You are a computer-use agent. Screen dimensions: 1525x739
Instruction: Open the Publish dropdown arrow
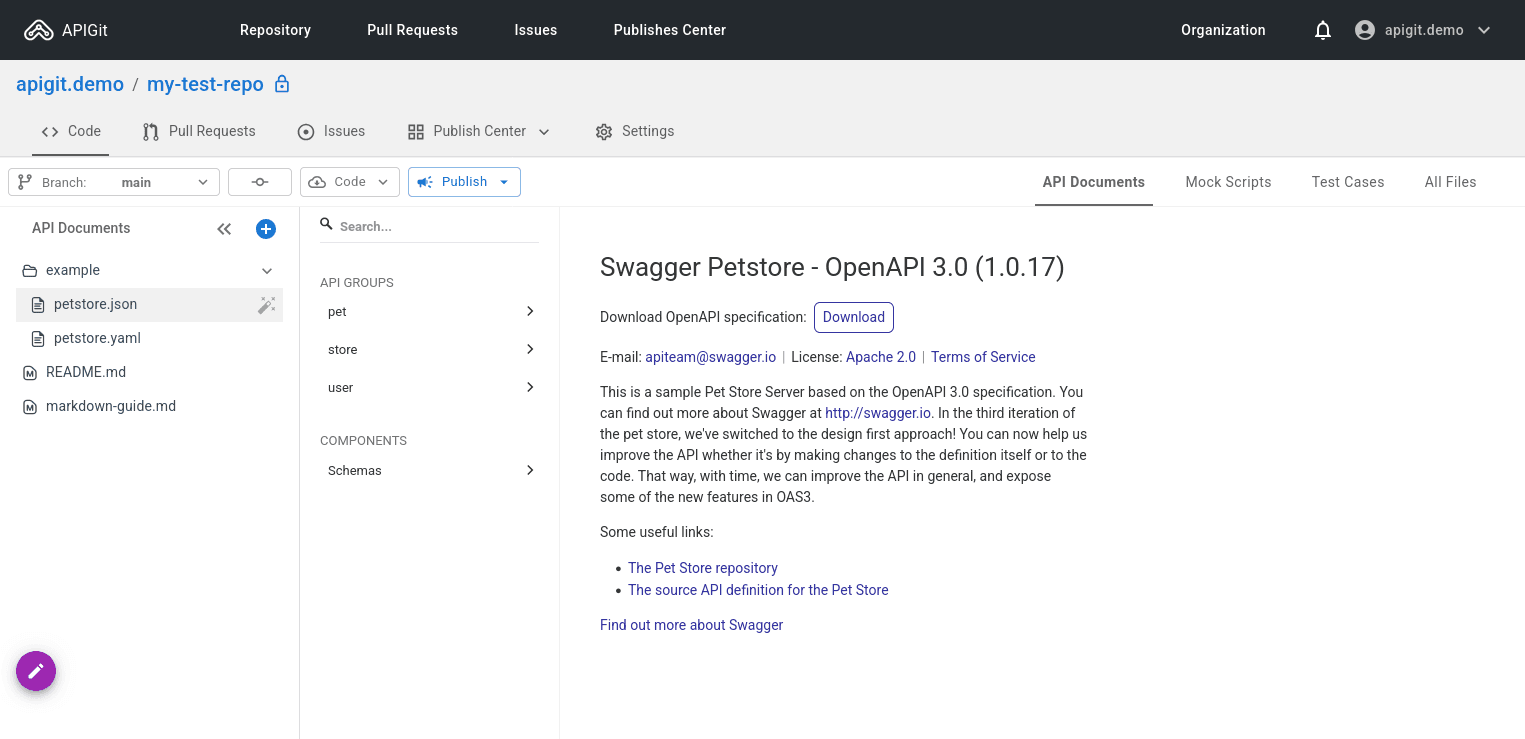[x=504, y=182]
